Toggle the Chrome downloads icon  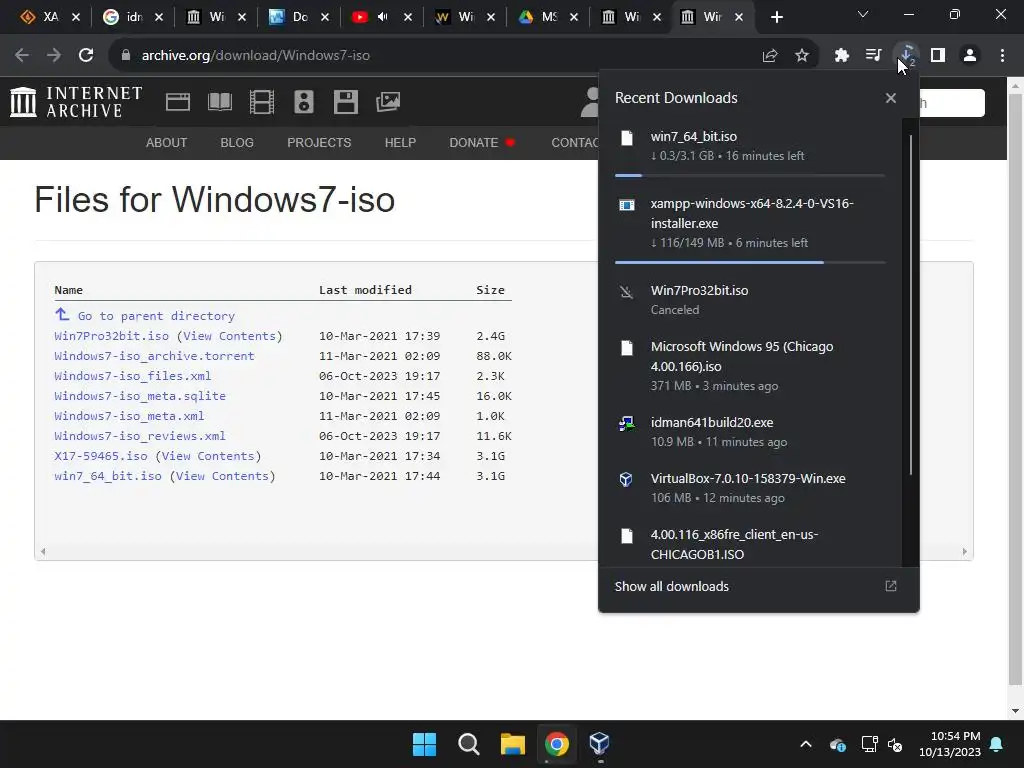[x=906, y=56]
